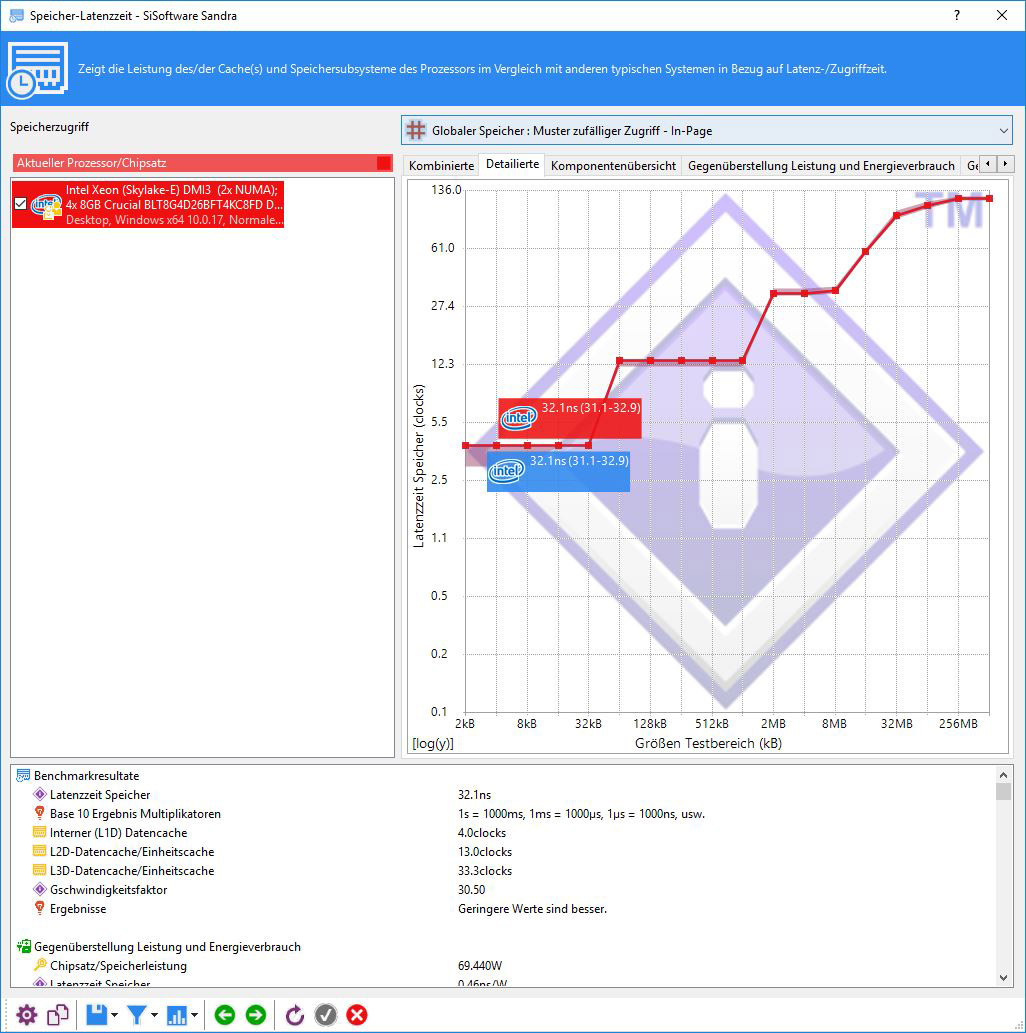Click the 13.0clocks value
The height and width of the screenshot is (1033, 1026).
pos(485,852)
